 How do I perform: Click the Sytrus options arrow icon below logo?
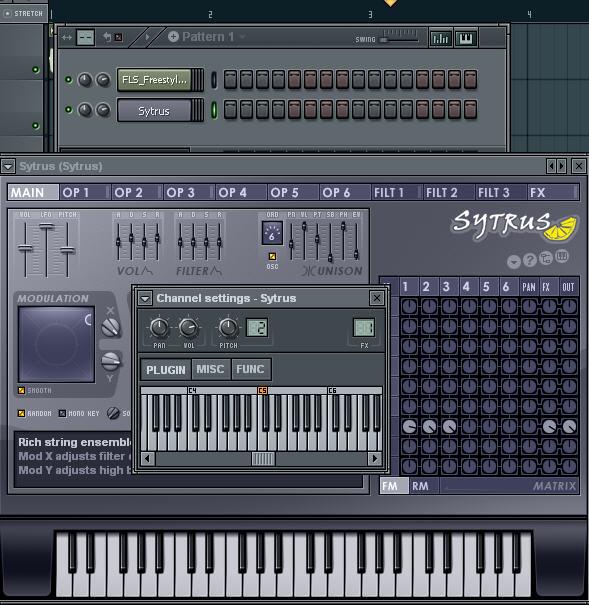514,262
